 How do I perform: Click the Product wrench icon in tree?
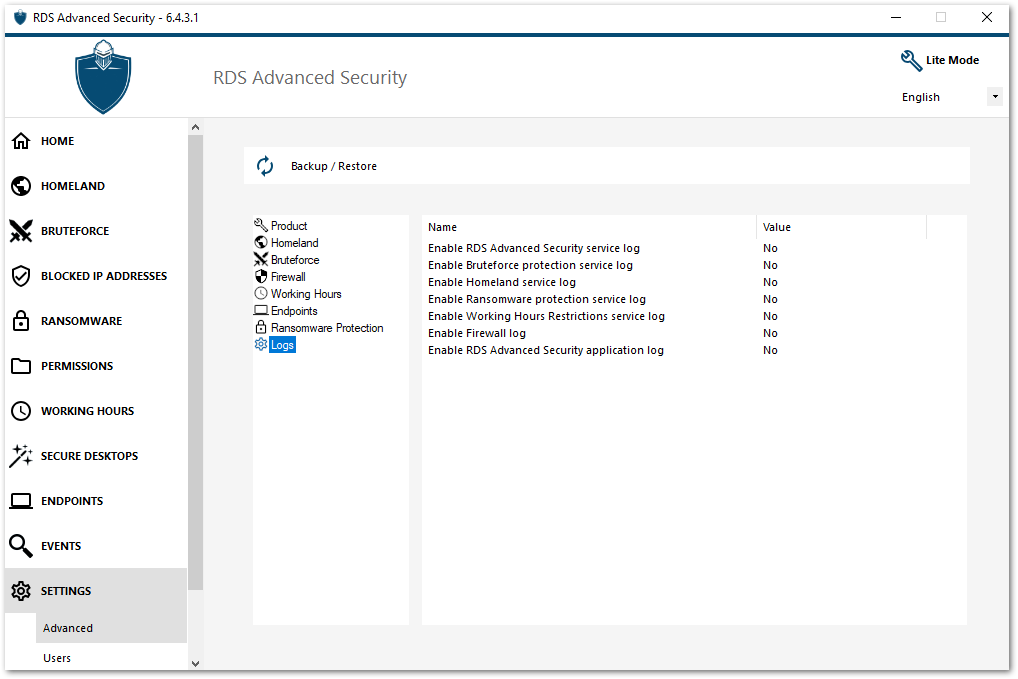click(261, 225)
